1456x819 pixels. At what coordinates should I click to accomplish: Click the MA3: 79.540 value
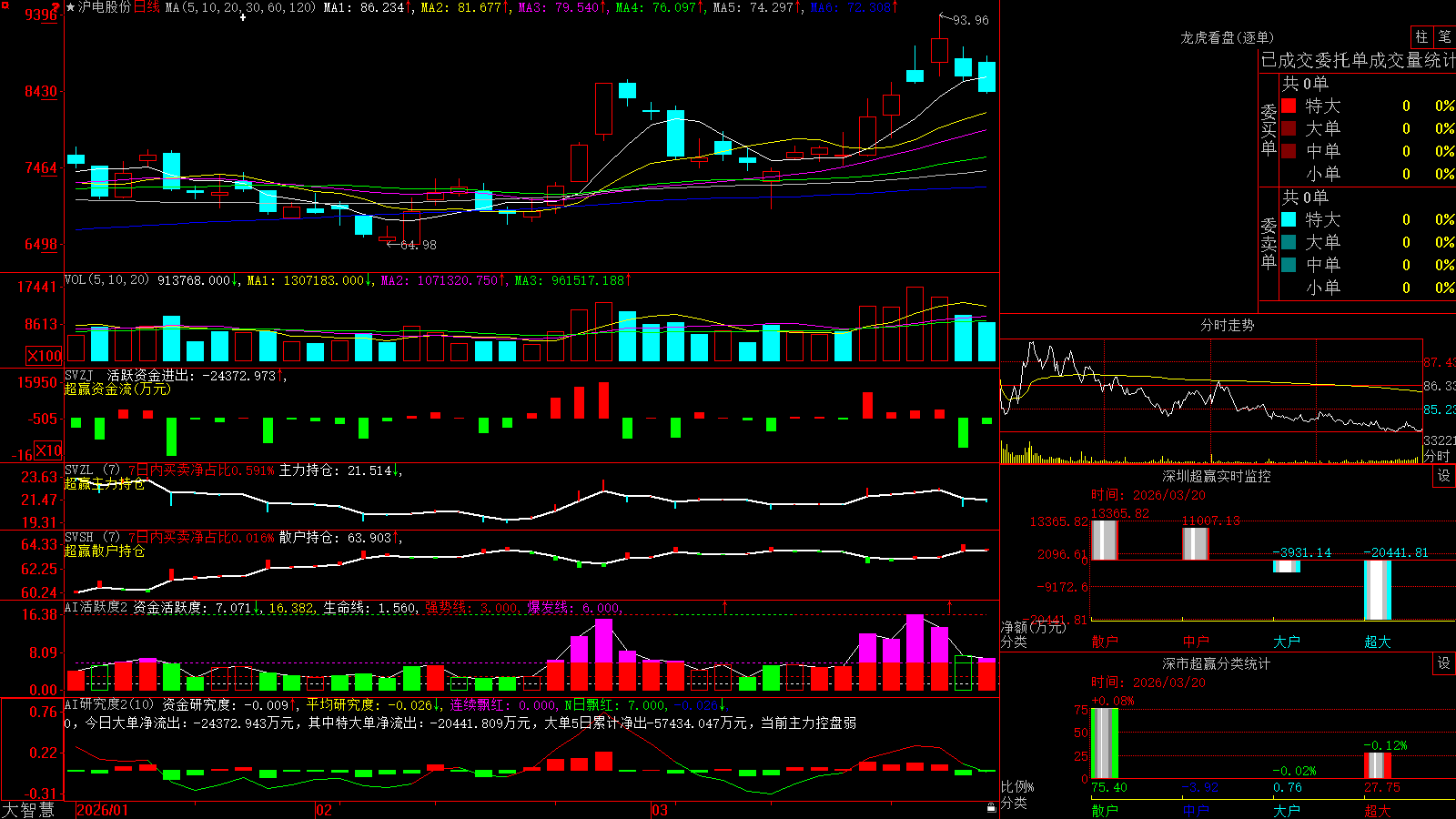tap(559, 7)
